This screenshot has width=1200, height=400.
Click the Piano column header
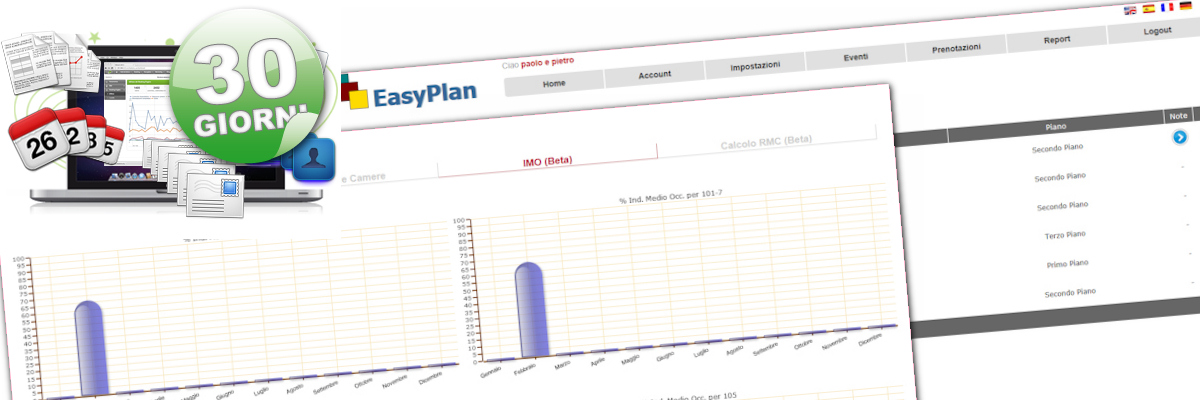1056,127
